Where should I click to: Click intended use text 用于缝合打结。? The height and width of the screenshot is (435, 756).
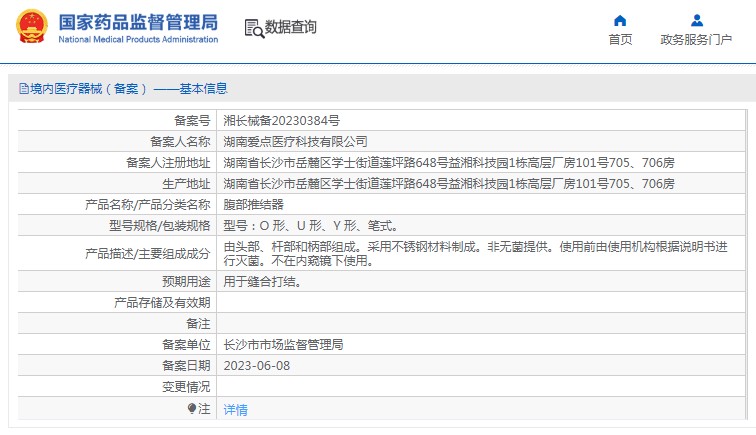(263, 282)
